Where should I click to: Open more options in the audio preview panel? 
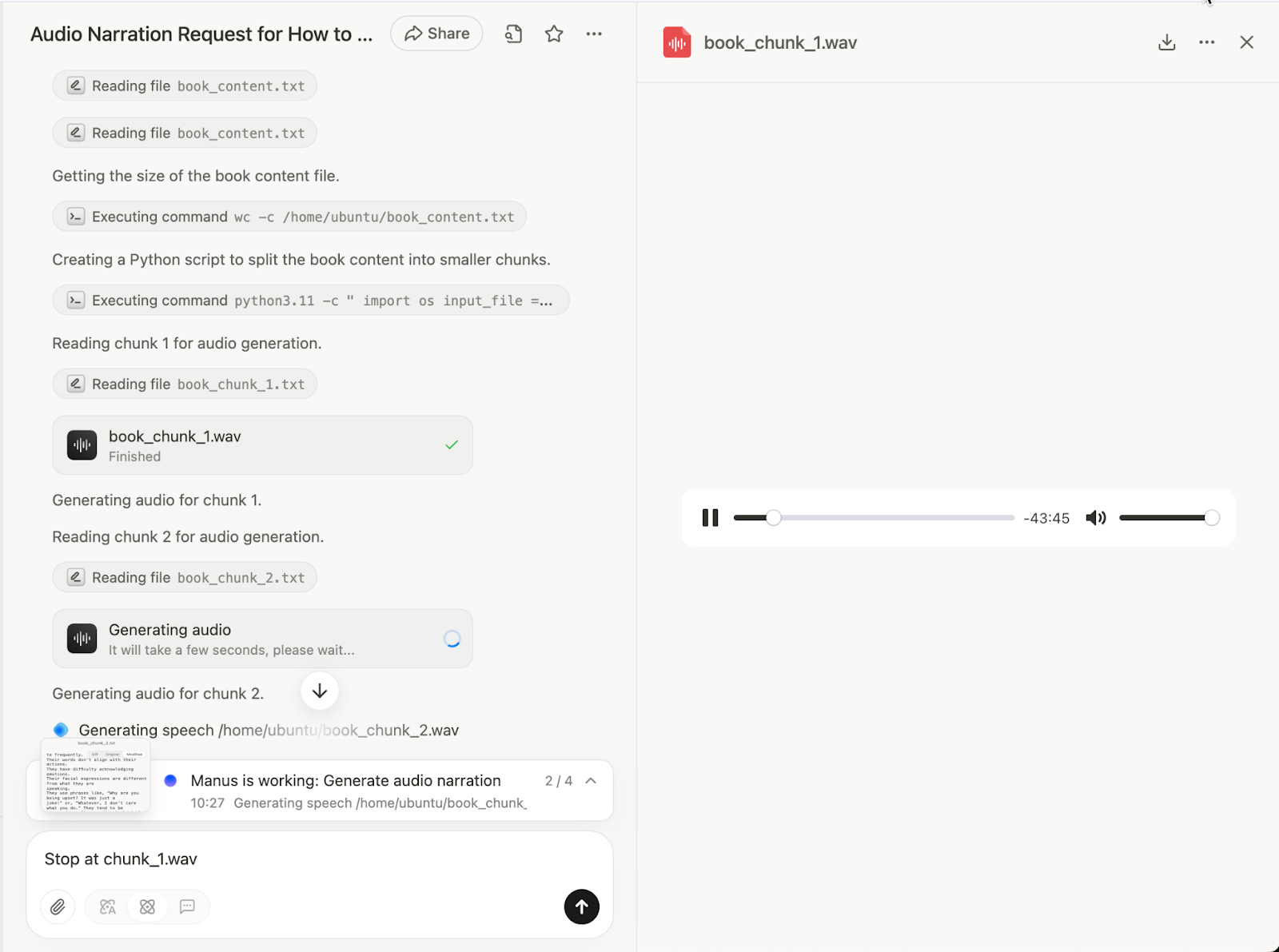pyautogui.click(x=1207, y=42)
